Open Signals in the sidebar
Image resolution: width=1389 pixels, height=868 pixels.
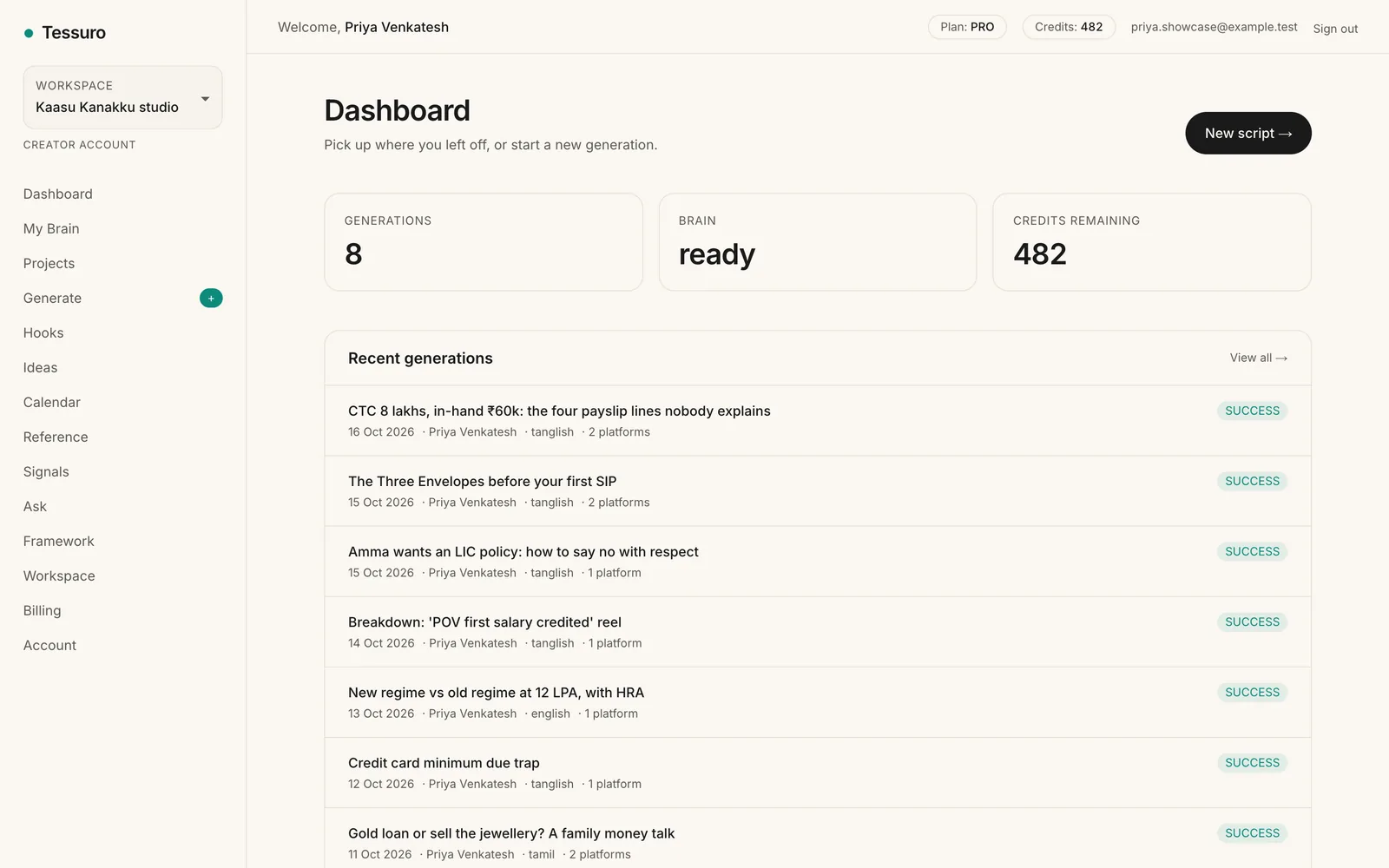point(46,471)
